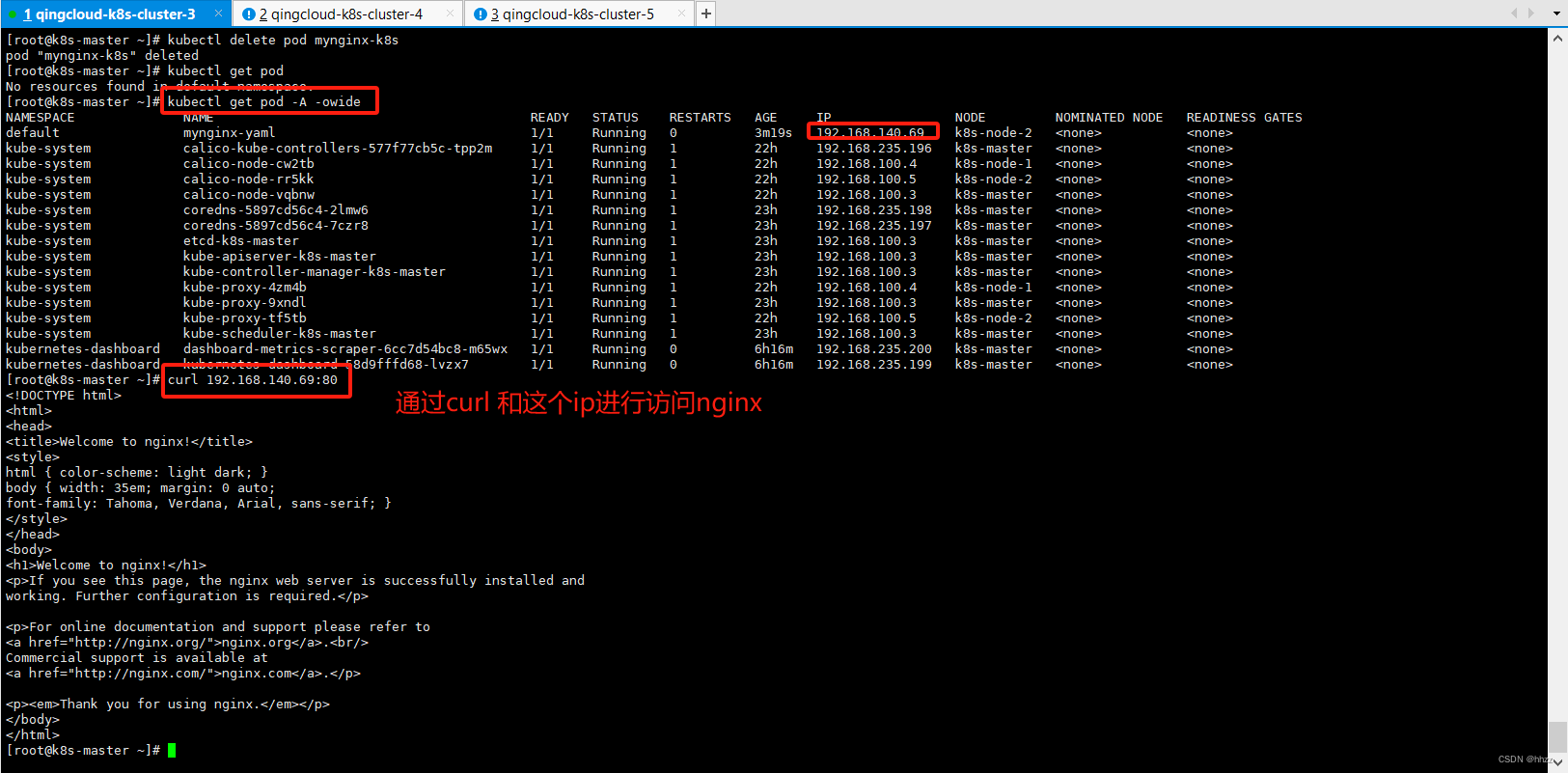The height and width of the screenshot is (773, 1568).
Task: Click the age value 3m19s
Action: 773,133
